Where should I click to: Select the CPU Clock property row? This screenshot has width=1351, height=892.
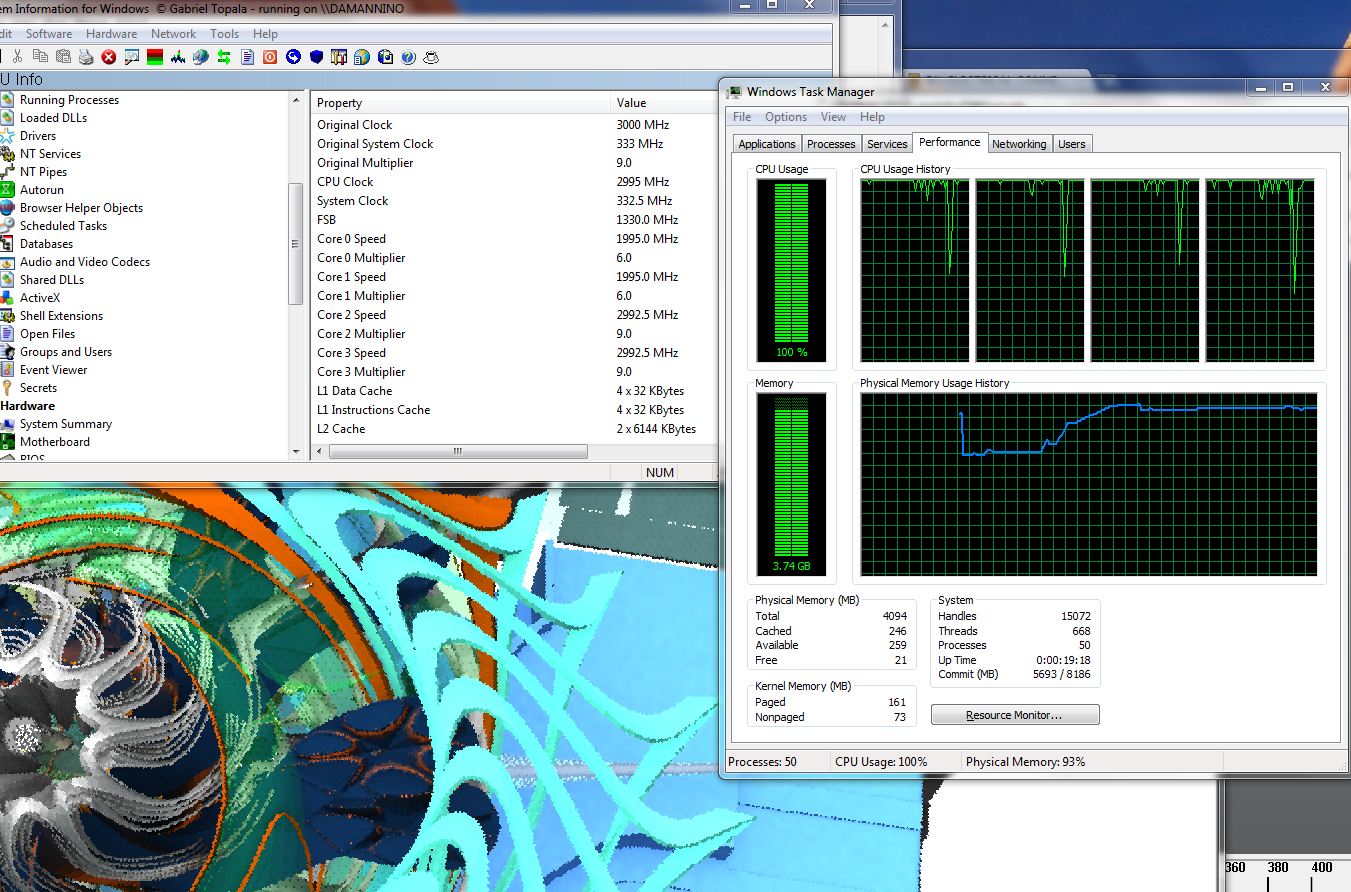pyautogui.click(x=514, y=182)
